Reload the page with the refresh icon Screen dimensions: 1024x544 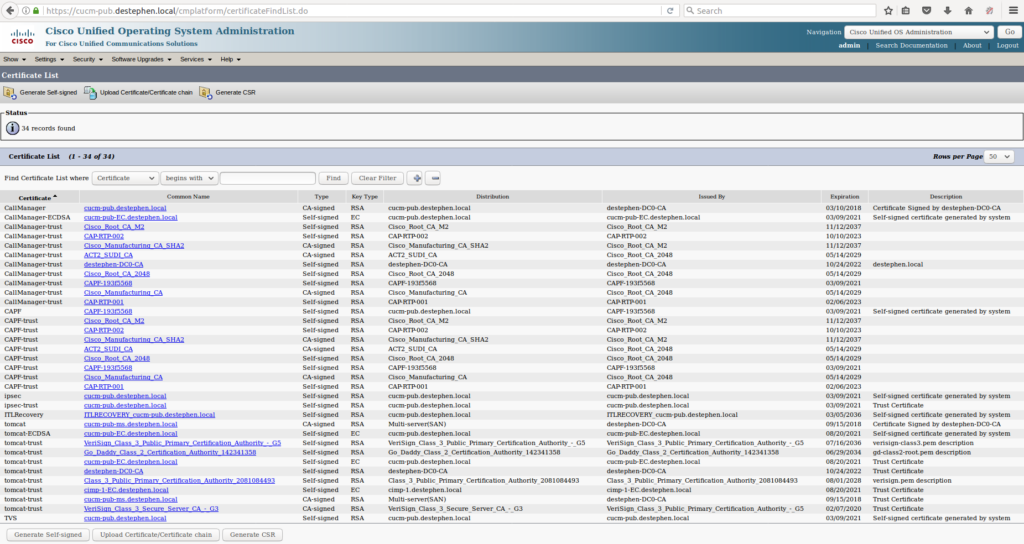[x=669, y=10]
